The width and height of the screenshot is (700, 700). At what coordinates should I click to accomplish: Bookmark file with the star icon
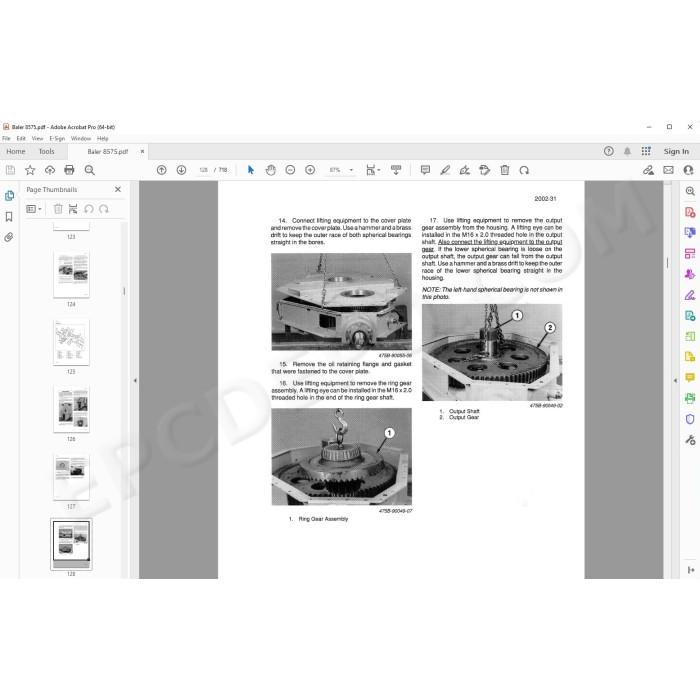30,170
